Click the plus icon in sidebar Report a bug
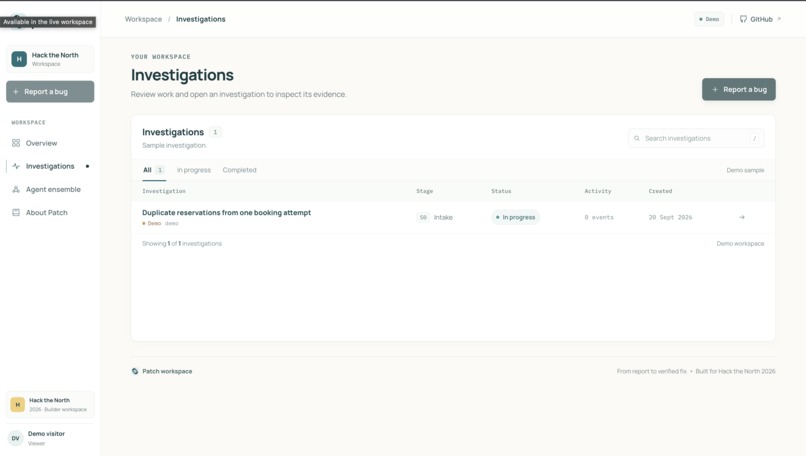806x456 pixels. click(x=15, y=92)
